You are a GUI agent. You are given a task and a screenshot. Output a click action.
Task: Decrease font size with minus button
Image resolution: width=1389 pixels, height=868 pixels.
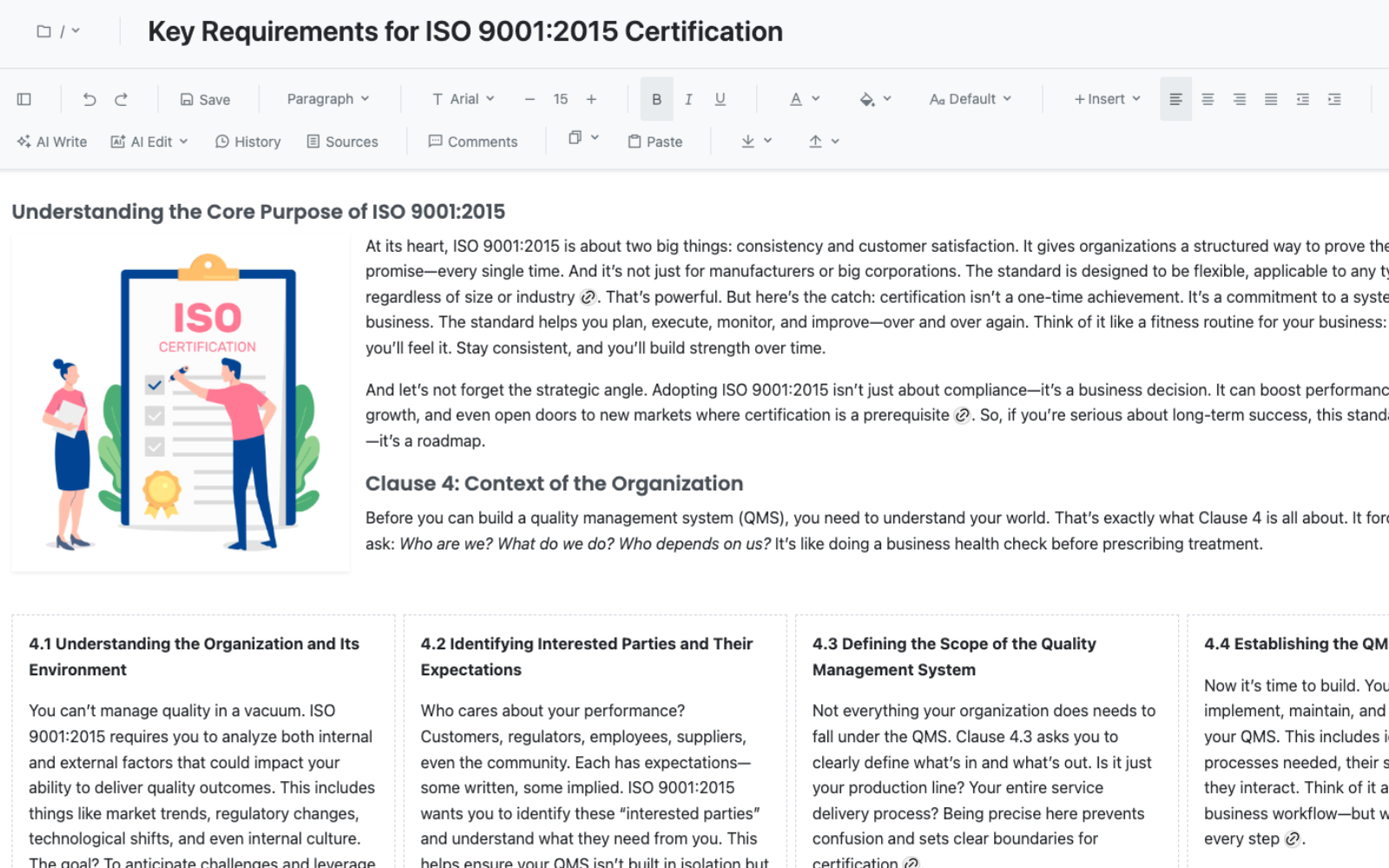tap(530, 99)
